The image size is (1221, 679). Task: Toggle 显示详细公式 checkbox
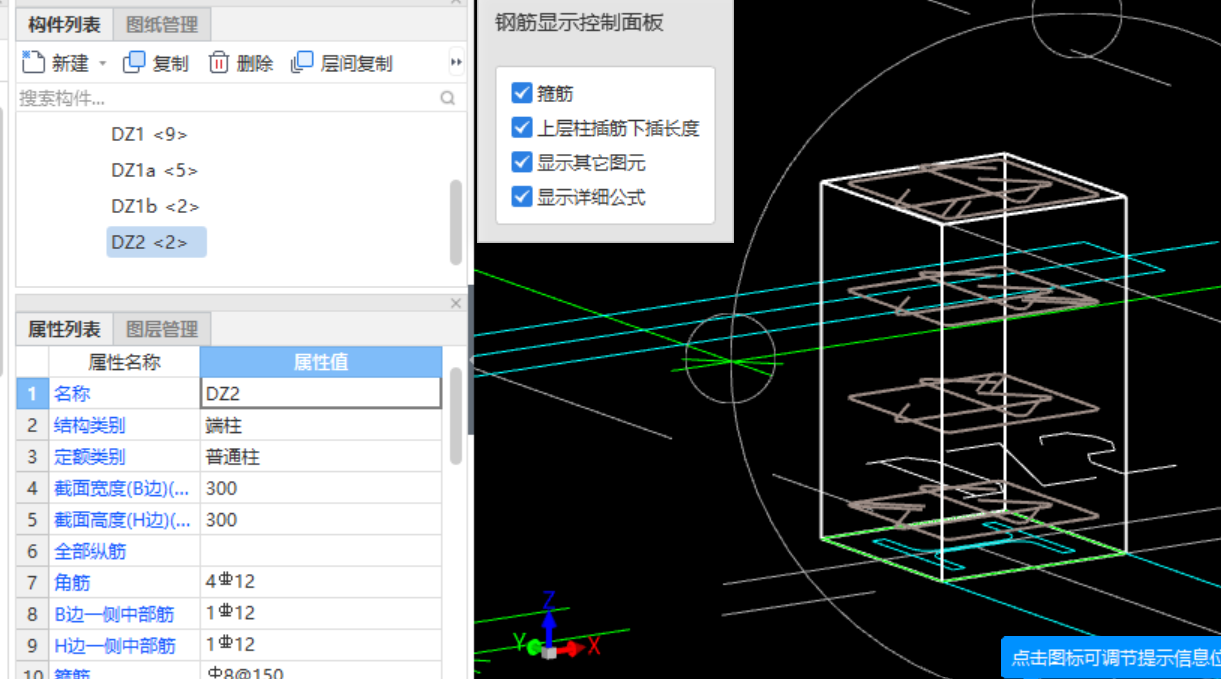521,197
